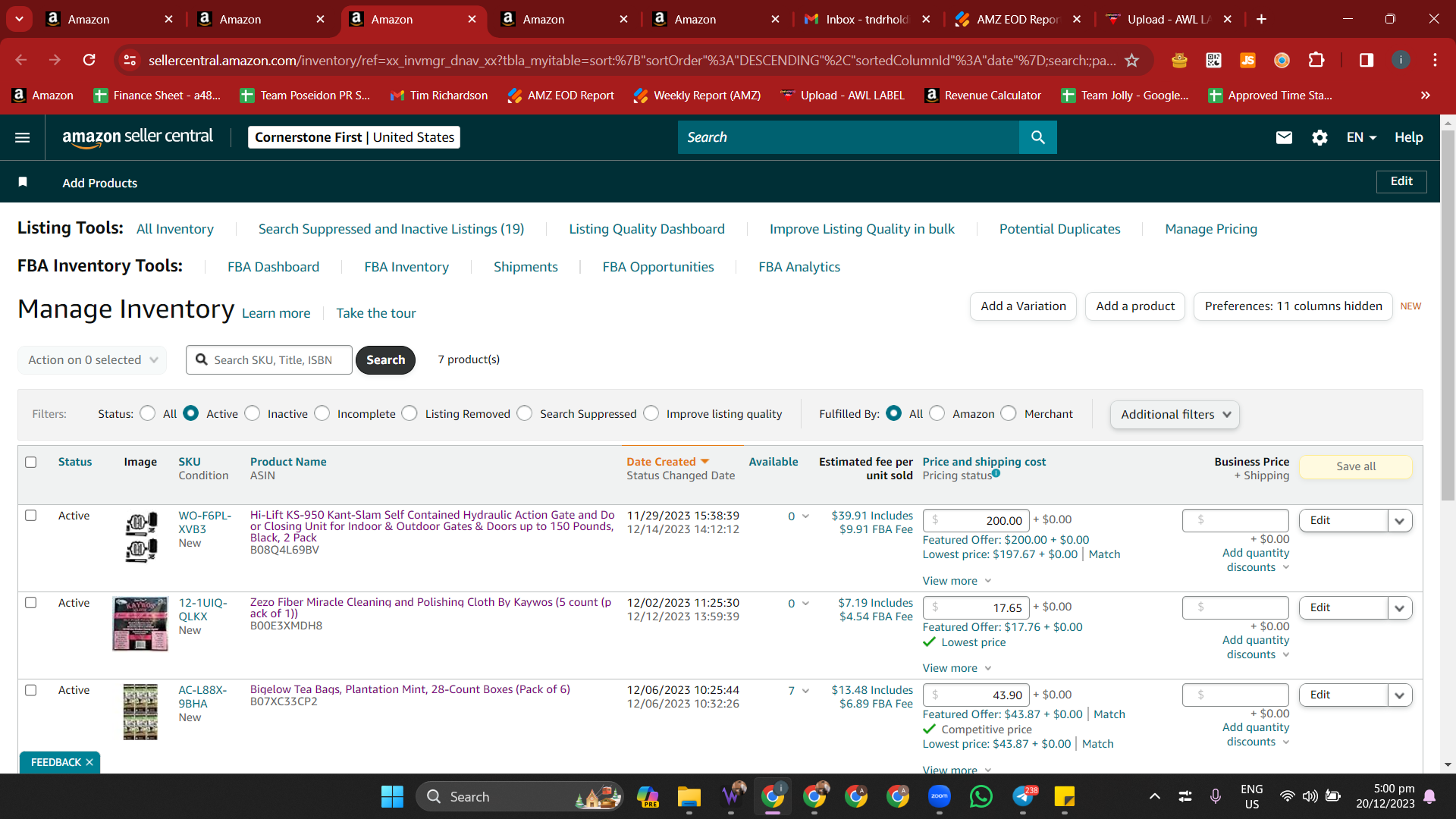1456x819 pixels.
Task: Open a new browser tab
Action: click(1261, 19)
